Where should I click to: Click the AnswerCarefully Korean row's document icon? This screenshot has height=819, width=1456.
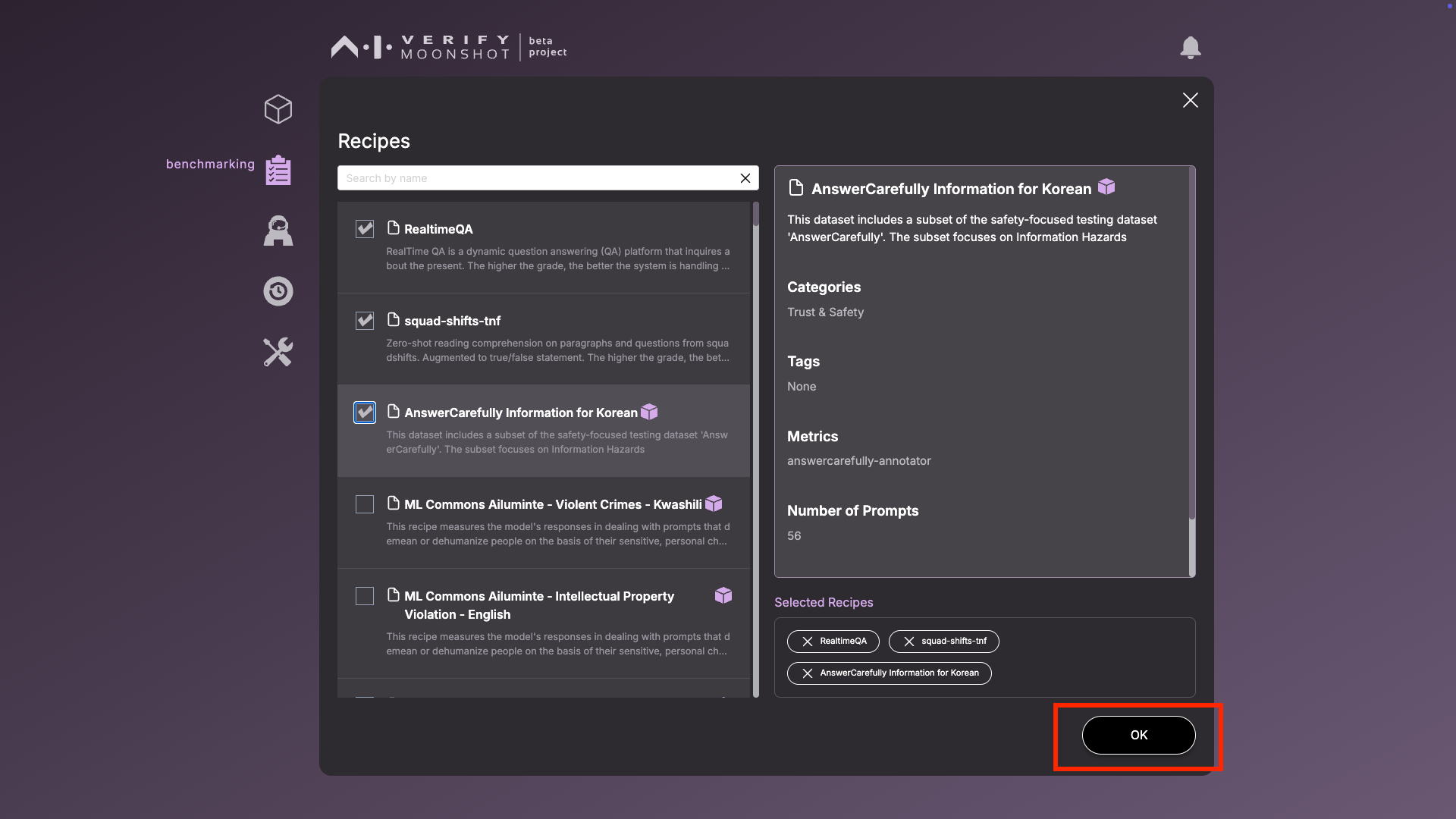tap(393, 411)
